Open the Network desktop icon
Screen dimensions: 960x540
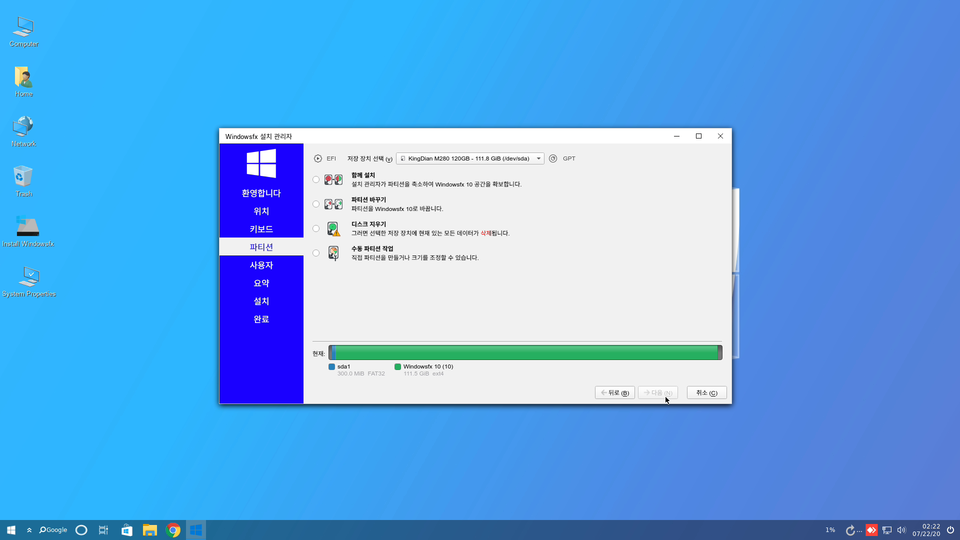click(24, 131)
